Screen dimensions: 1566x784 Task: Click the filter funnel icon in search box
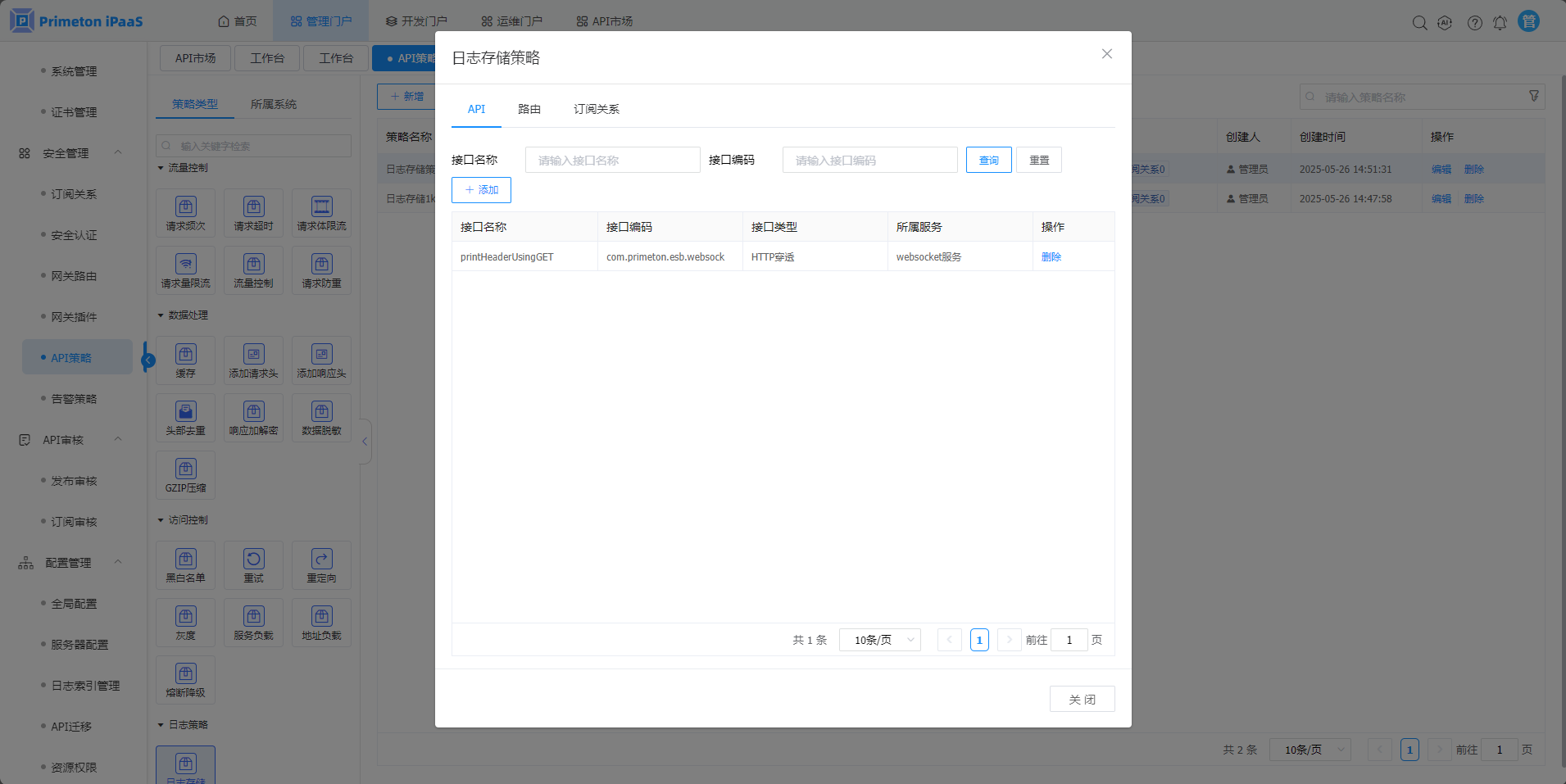tap(1534, 97)
